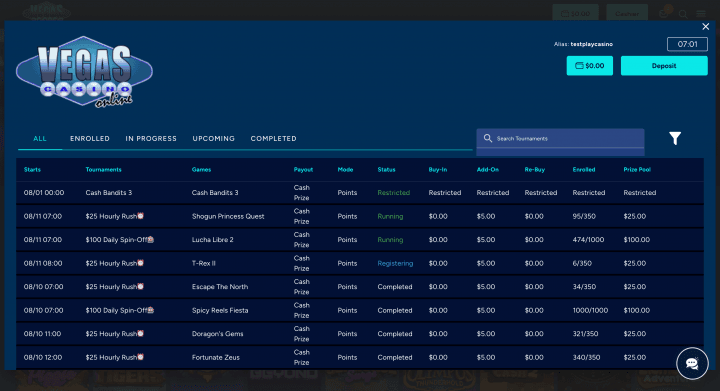Click the Cashier button in background header
Viewport: 720px width, 391px height.
click(627, 13)
